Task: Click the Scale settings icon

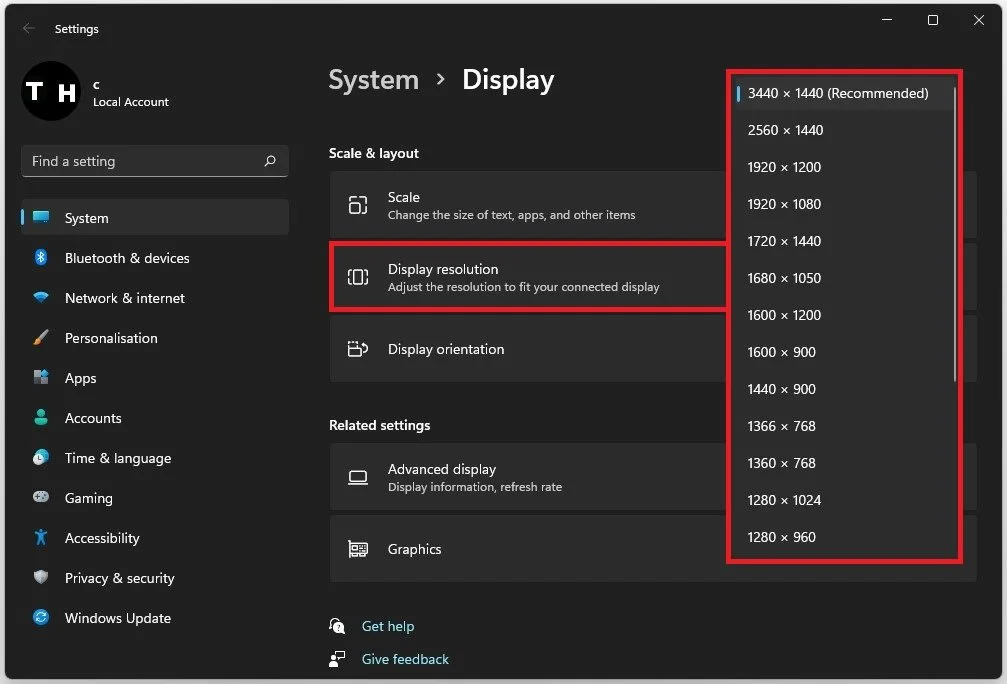Action: [x=357, y=205]
